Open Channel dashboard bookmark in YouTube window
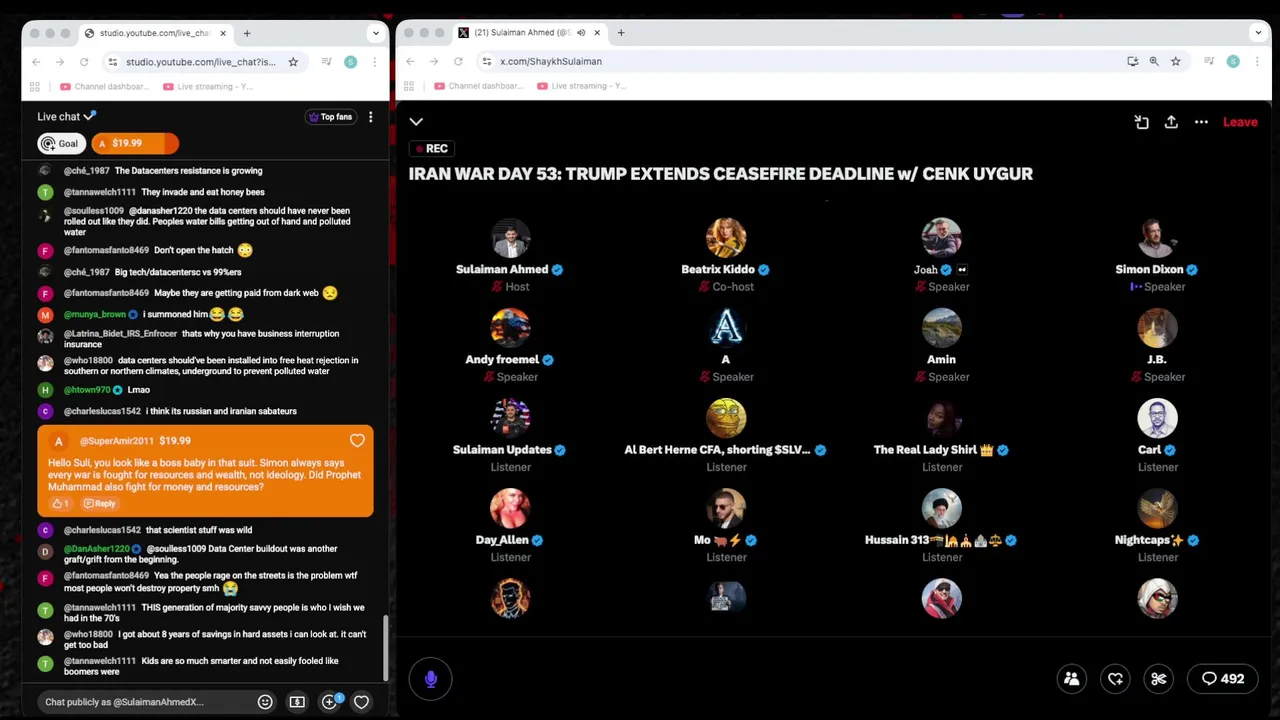This screenshot has width=1280, height=720. click(x=103, y=87)
